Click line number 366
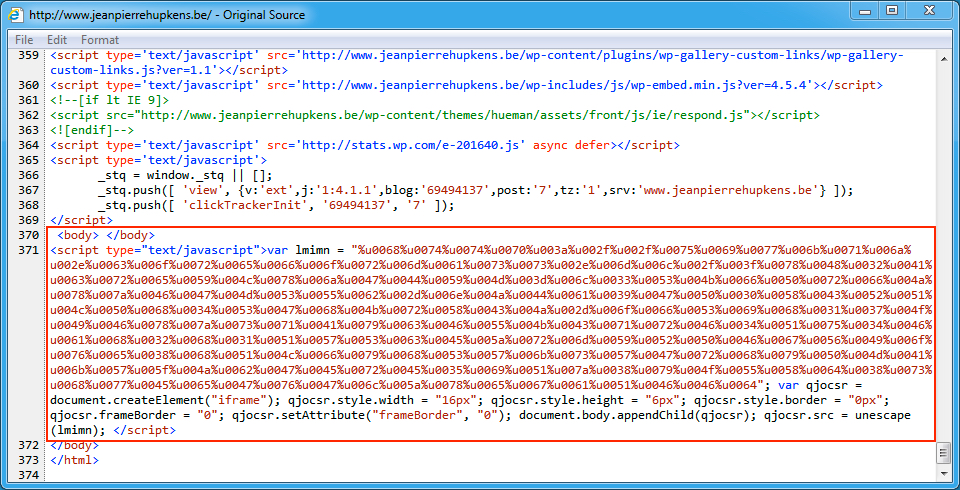The height and width of the screenshot is (490, 960). pyautogui.click(x=28, y=175)
